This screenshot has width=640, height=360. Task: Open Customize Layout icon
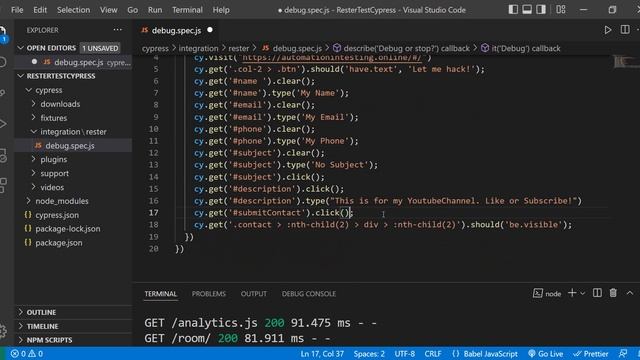coord(561,9)
